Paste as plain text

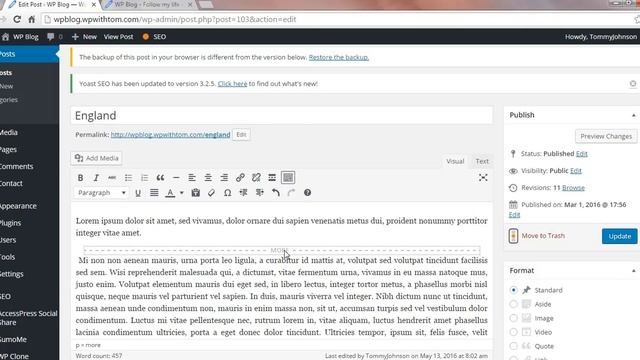pos(196,193)
